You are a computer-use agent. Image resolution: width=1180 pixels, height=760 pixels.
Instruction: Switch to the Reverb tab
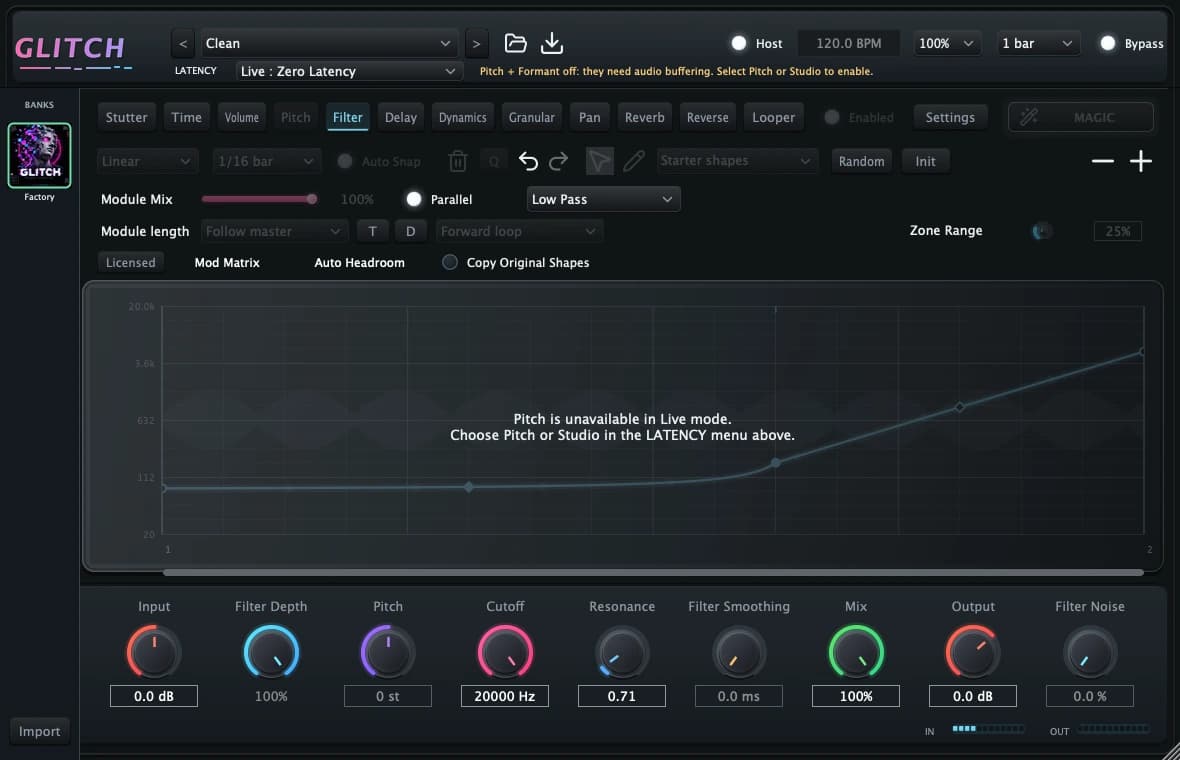644,117
